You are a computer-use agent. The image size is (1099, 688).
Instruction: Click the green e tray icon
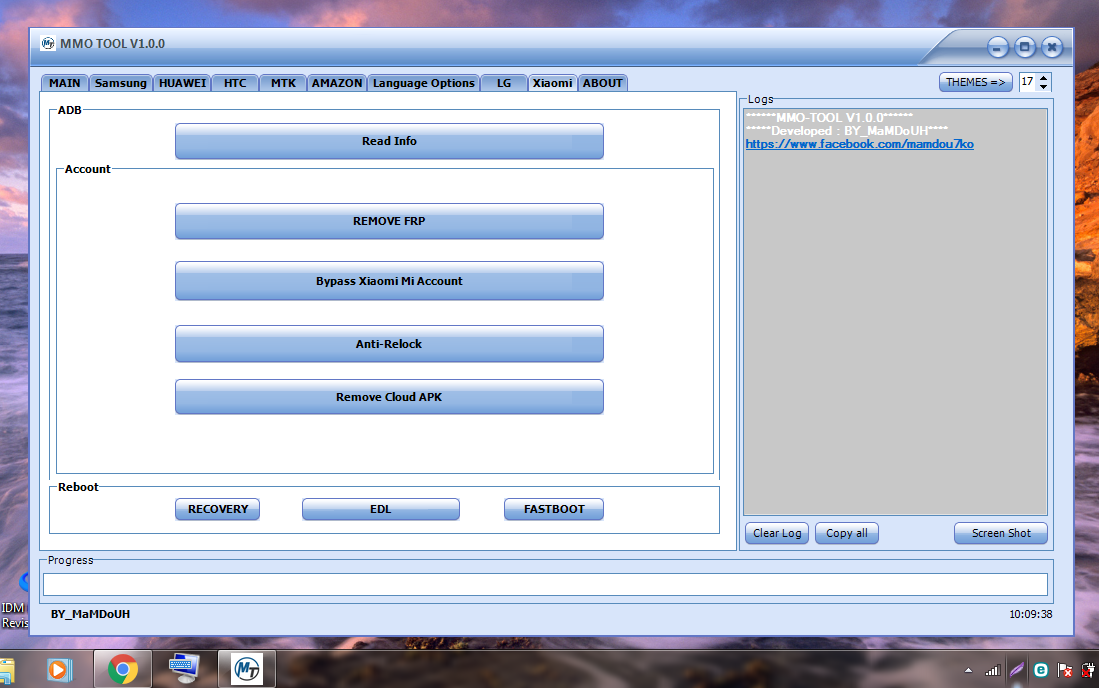click(1041, 670)
